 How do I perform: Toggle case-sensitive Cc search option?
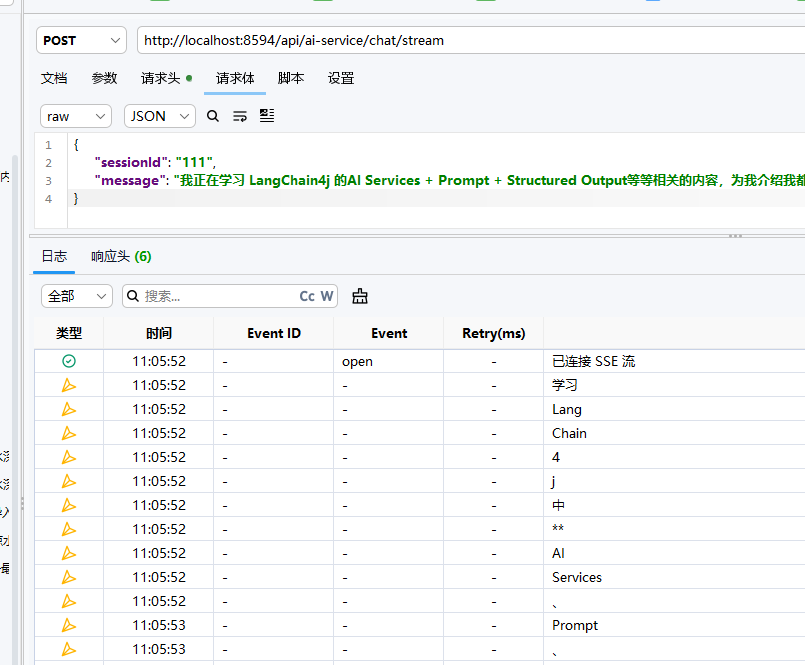pyautogui.click(x=307, y=296)
